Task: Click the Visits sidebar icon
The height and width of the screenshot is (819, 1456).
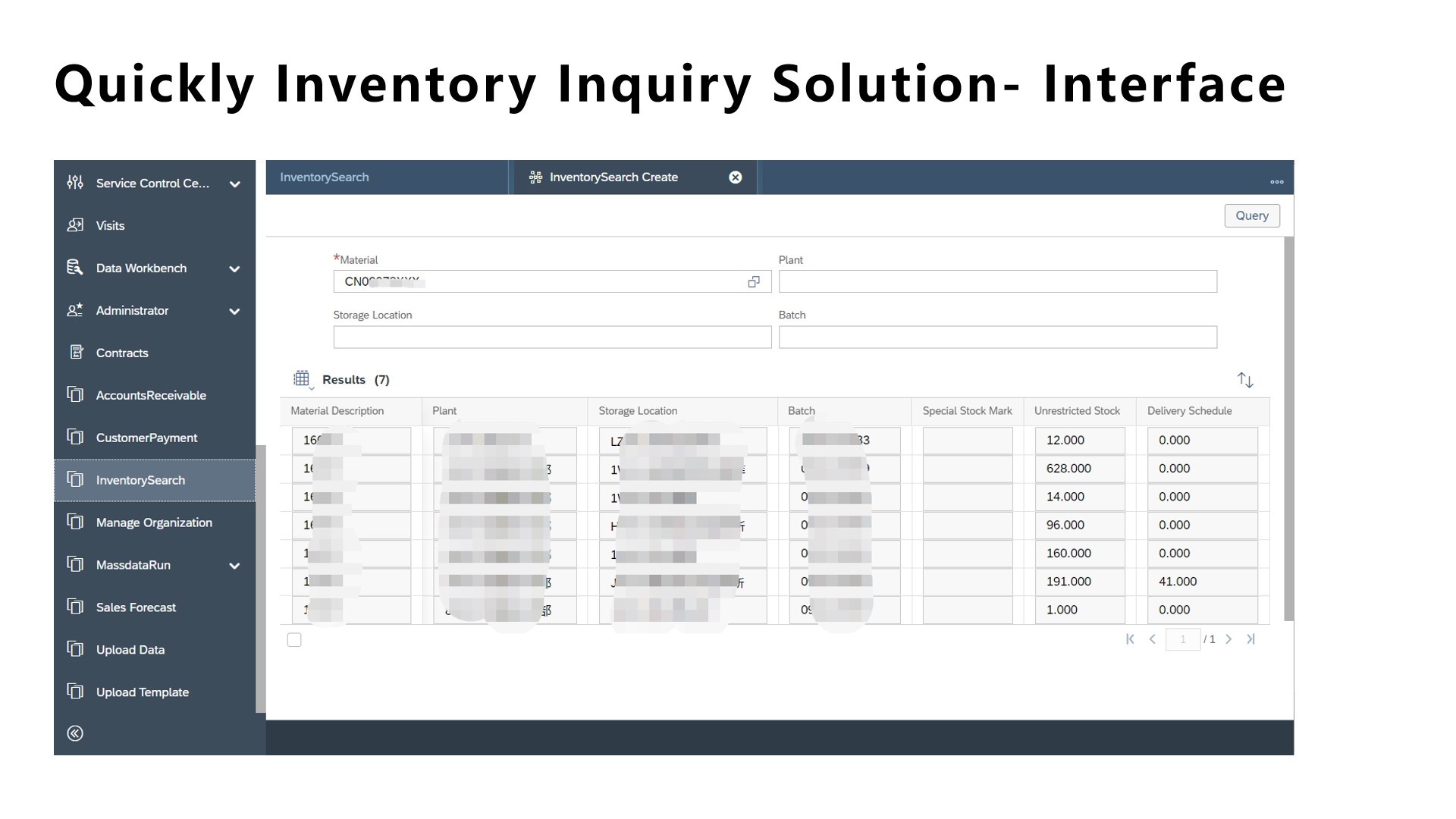Action: pyautogui.click(x=75, y=225)
